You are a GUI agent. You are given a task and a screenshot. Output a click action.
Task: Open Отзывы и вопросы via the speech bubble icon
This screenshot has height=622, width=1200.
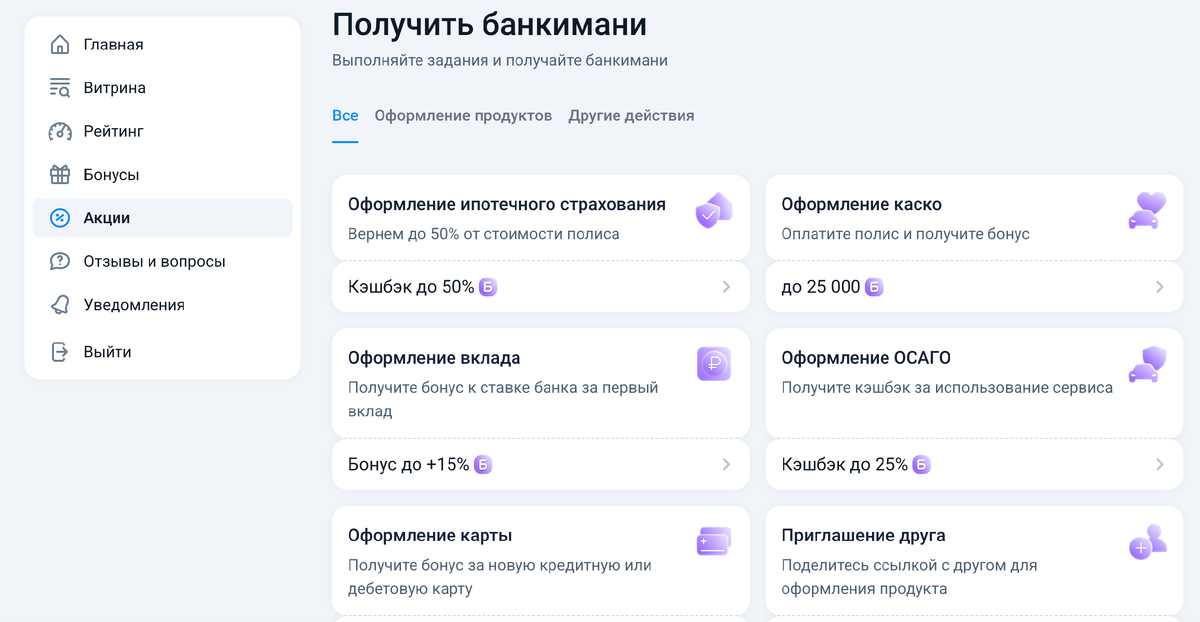tap(58, 261)
